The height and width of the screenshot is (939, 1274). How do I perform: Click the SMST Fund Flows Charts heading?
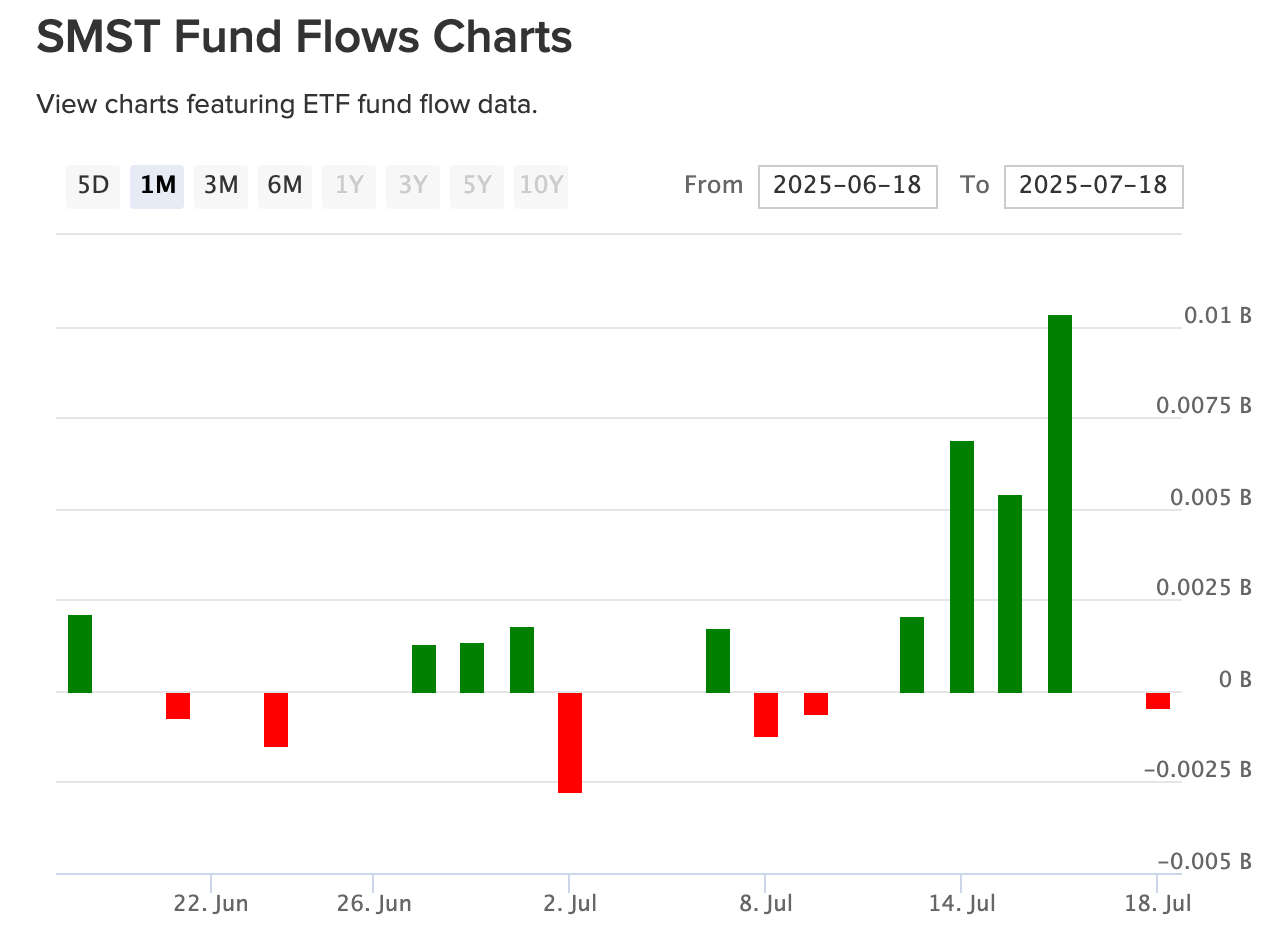[x=304, y=39]
